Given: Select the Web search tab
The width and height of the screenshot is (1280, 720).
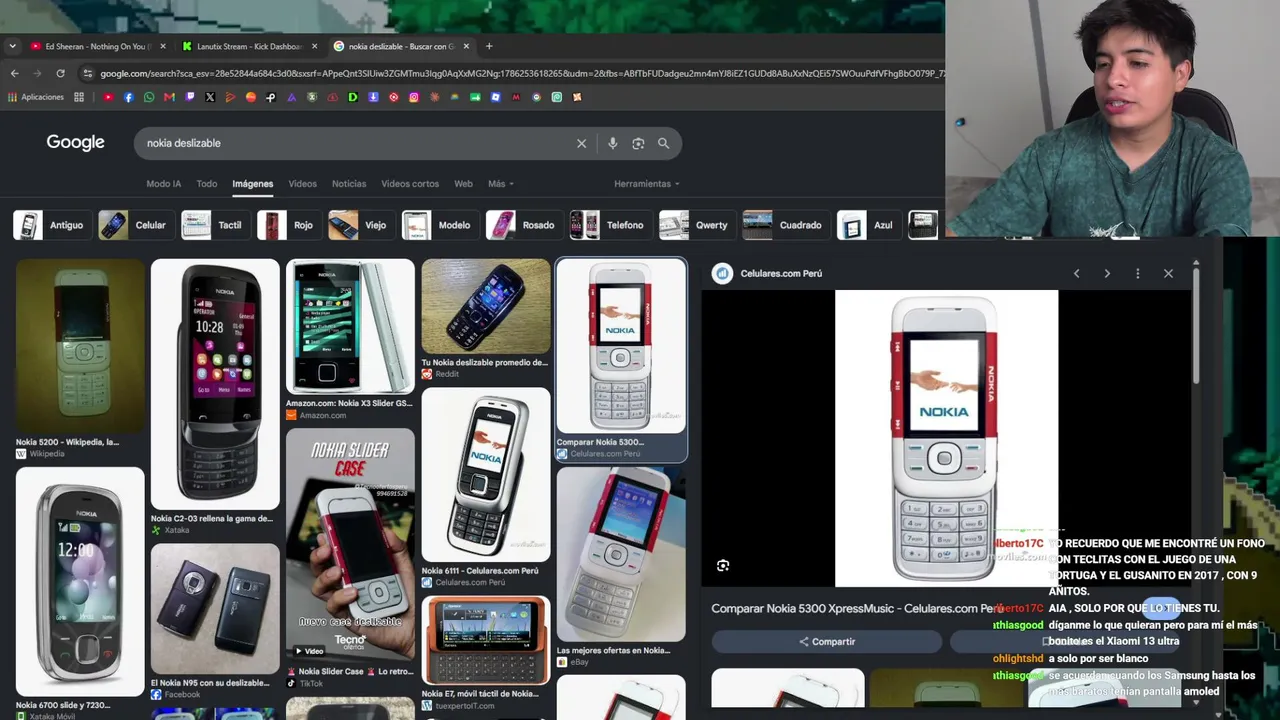Looking at the screenshot, I should pyautogui.click(x=463, y=184).
